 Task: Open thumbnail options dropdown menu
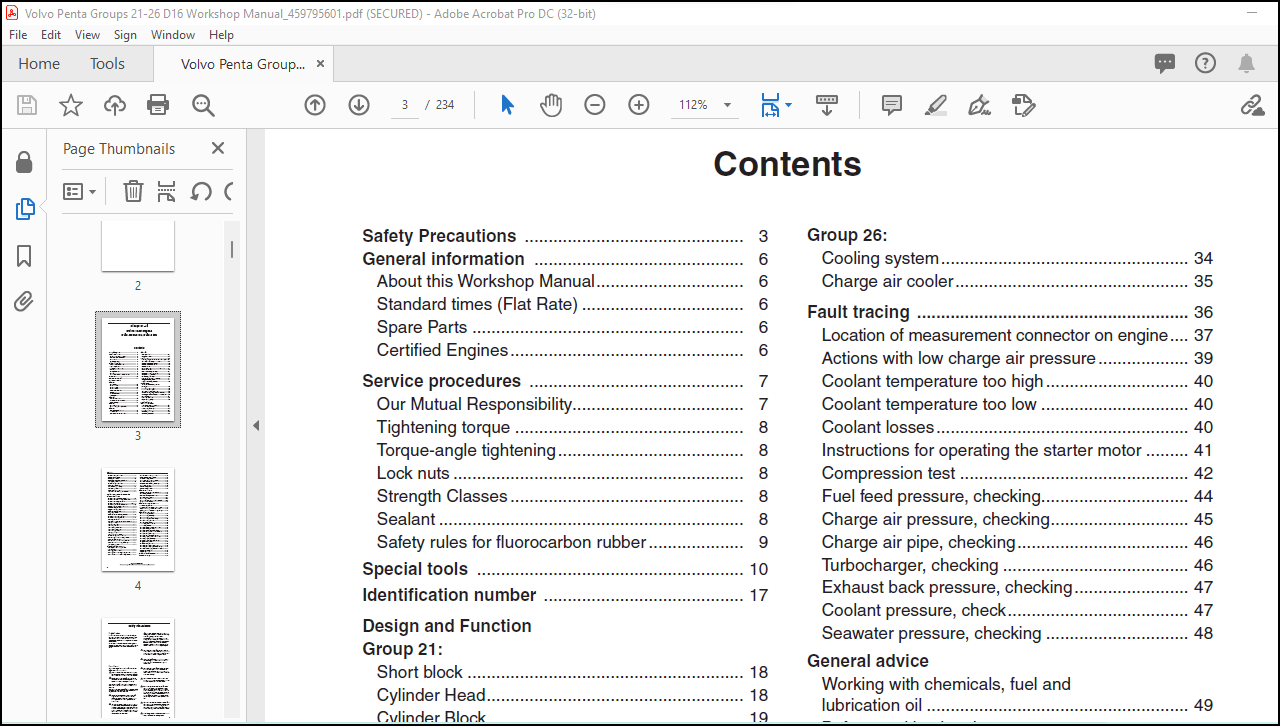tap(80, 191)
